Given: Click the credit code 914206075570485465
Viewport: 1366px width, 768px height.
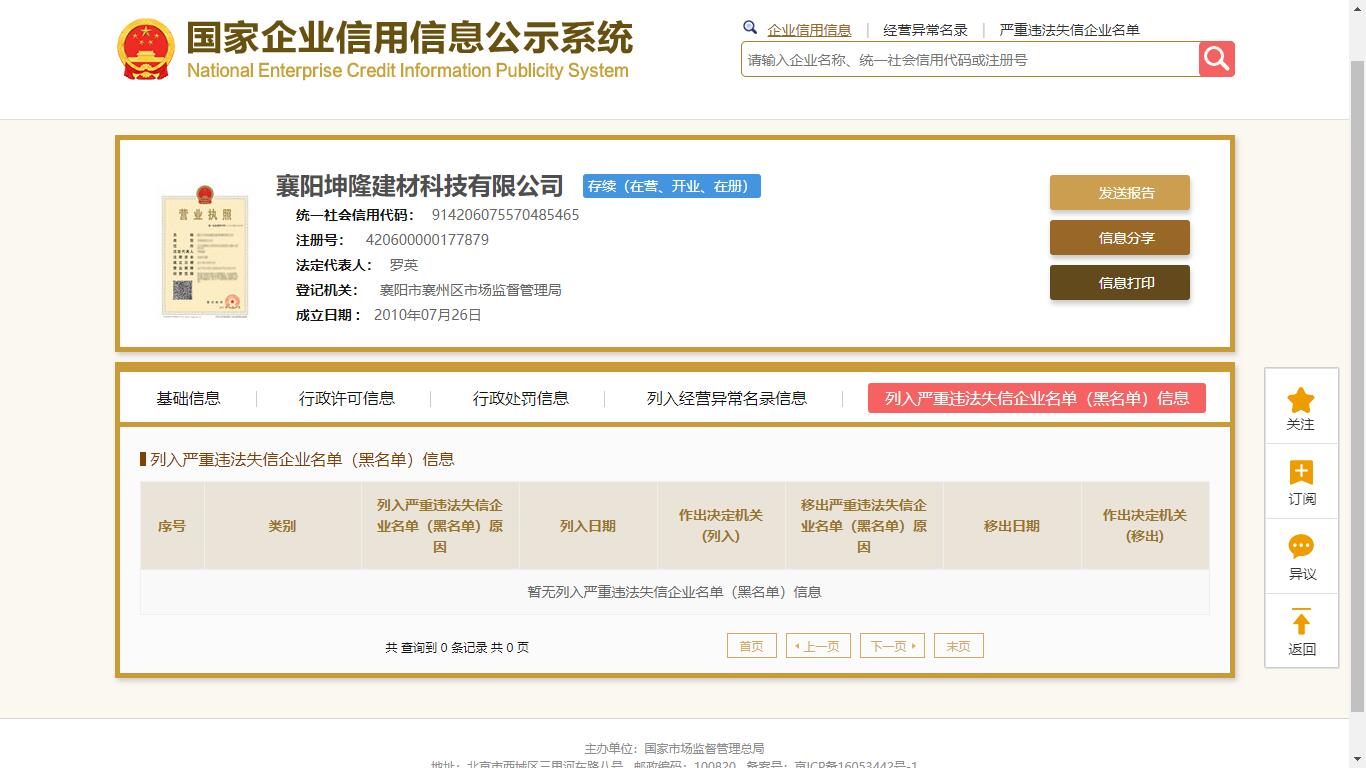Looking at the screenshot, I should (505, 215).
